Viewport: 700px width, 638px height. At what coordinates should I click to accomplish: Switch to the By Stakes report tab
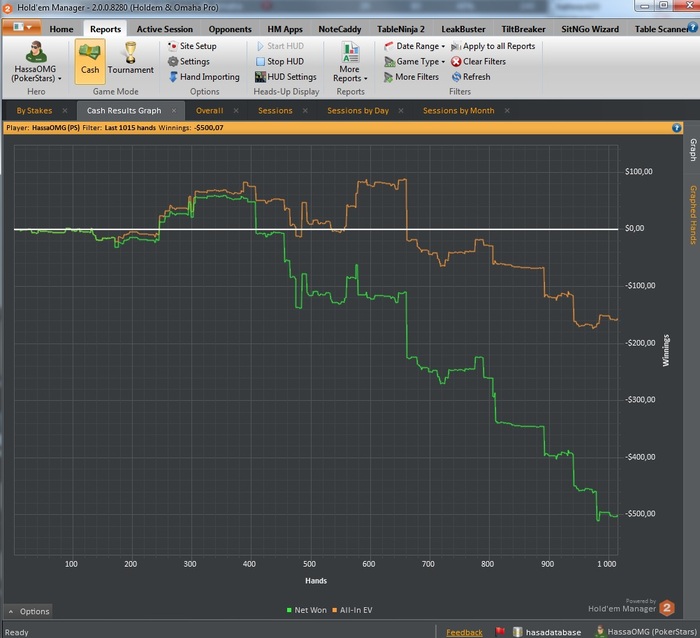[34, 111]
